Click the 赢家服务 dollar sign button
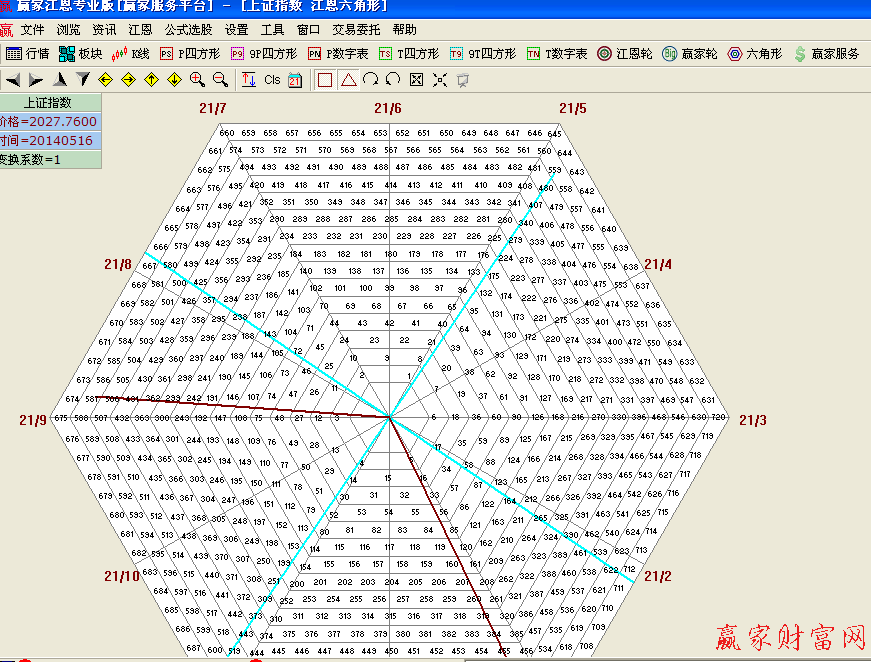This screenshot has width=871, height=662. pyautogui.click(x=826, y=53)
